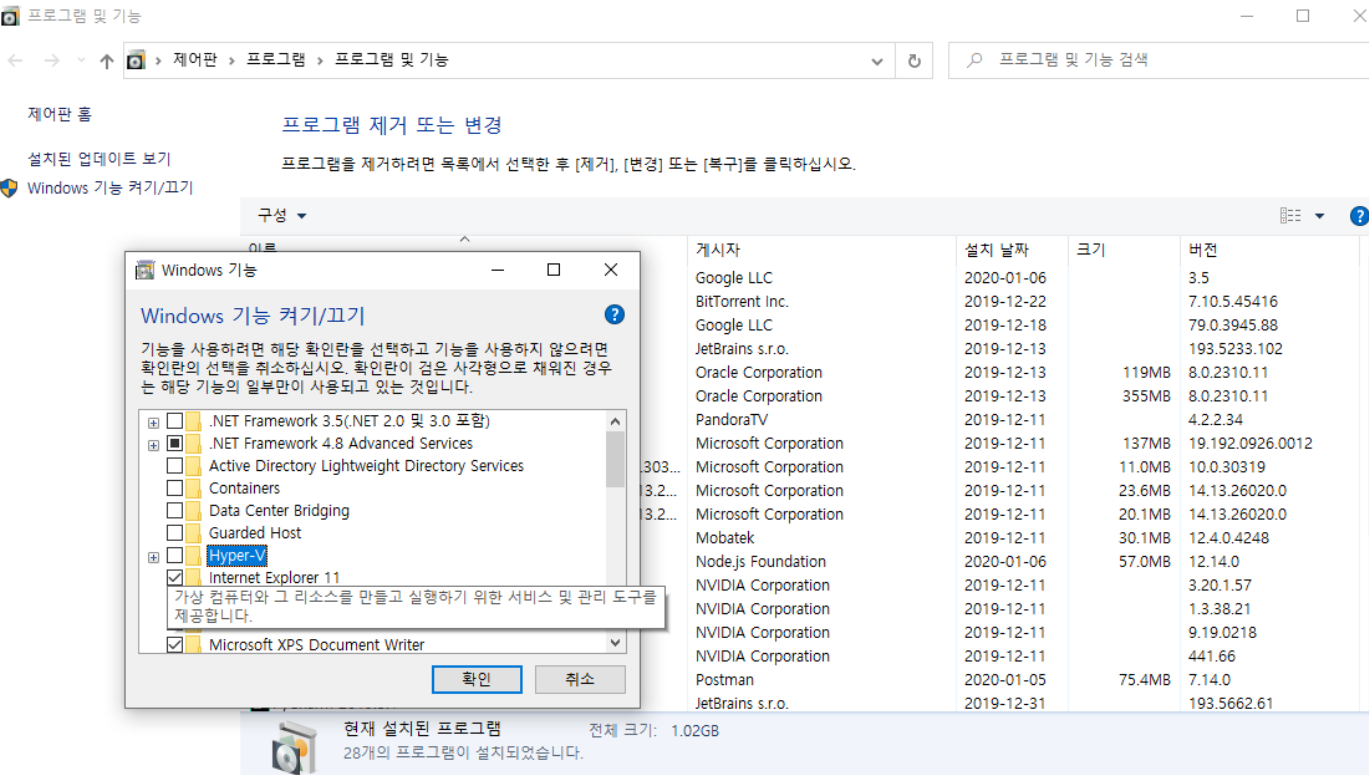Check the Containers feature checkbox
Screen dimensions: 1369x775
175,488
